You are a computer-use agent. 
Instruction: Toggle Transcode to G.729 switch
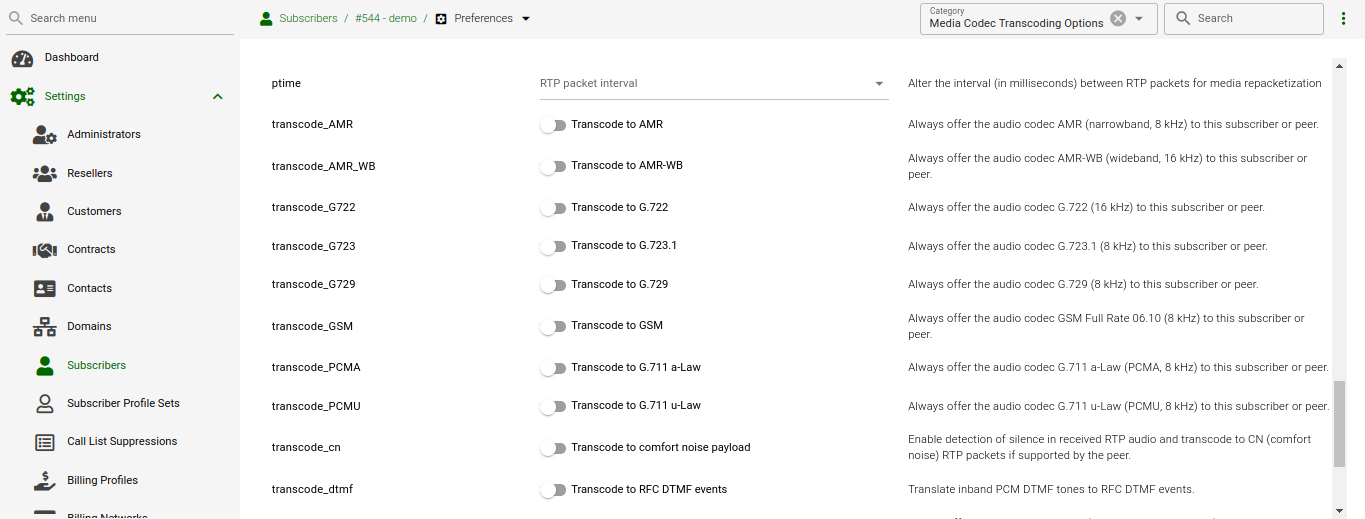tap(553, 285)
